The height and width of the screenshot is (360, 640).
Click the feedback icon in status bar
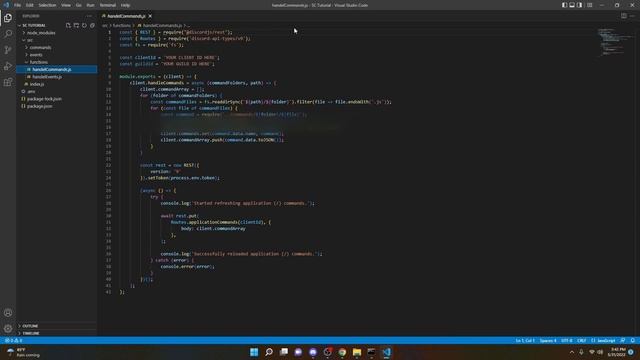(x=623, y=340)
